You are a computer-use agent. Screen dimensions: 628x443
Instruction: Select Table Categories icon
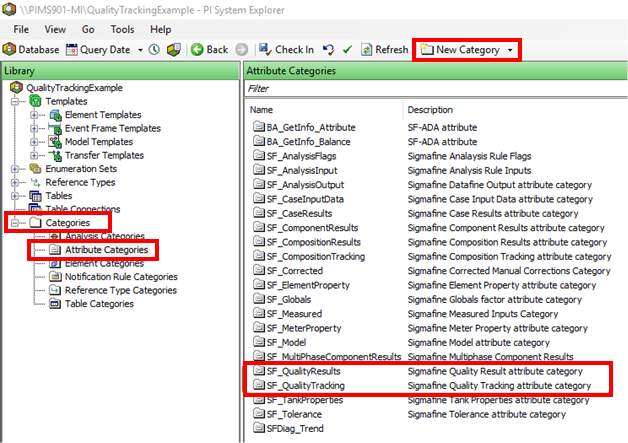pos(55,304)
